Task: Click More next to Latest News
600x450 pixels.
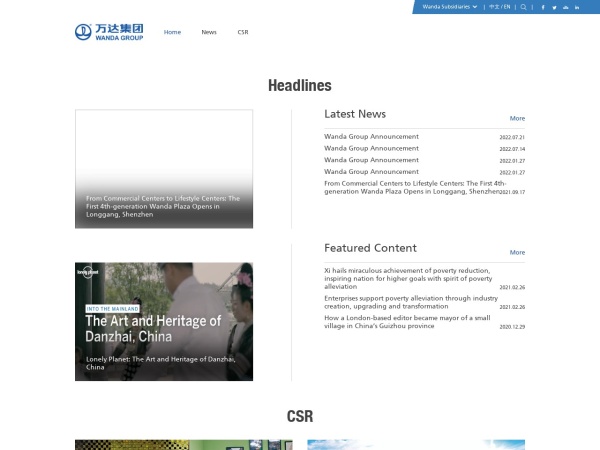Action: pyautogui.click(x=517, y=118)
